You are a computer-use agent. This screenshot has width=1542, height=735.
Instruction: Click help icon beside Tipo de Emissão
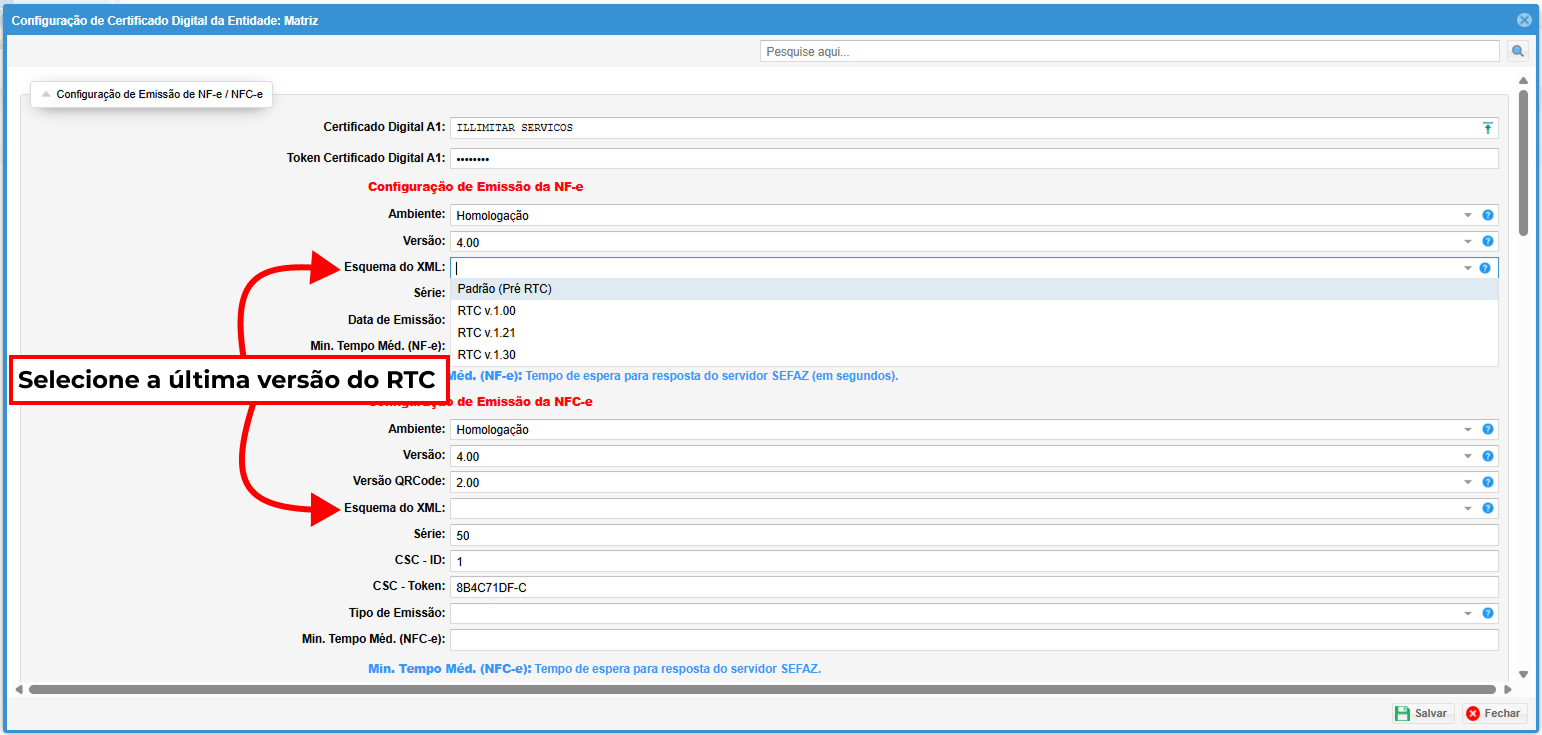(x=1487, y=613)
